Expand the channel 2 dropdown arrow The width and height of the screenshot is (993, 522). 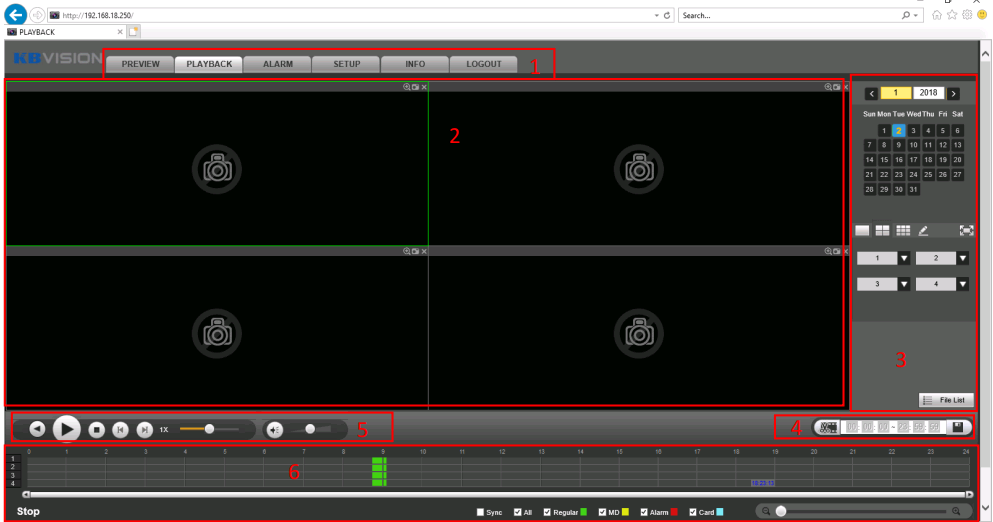[962, 258]
